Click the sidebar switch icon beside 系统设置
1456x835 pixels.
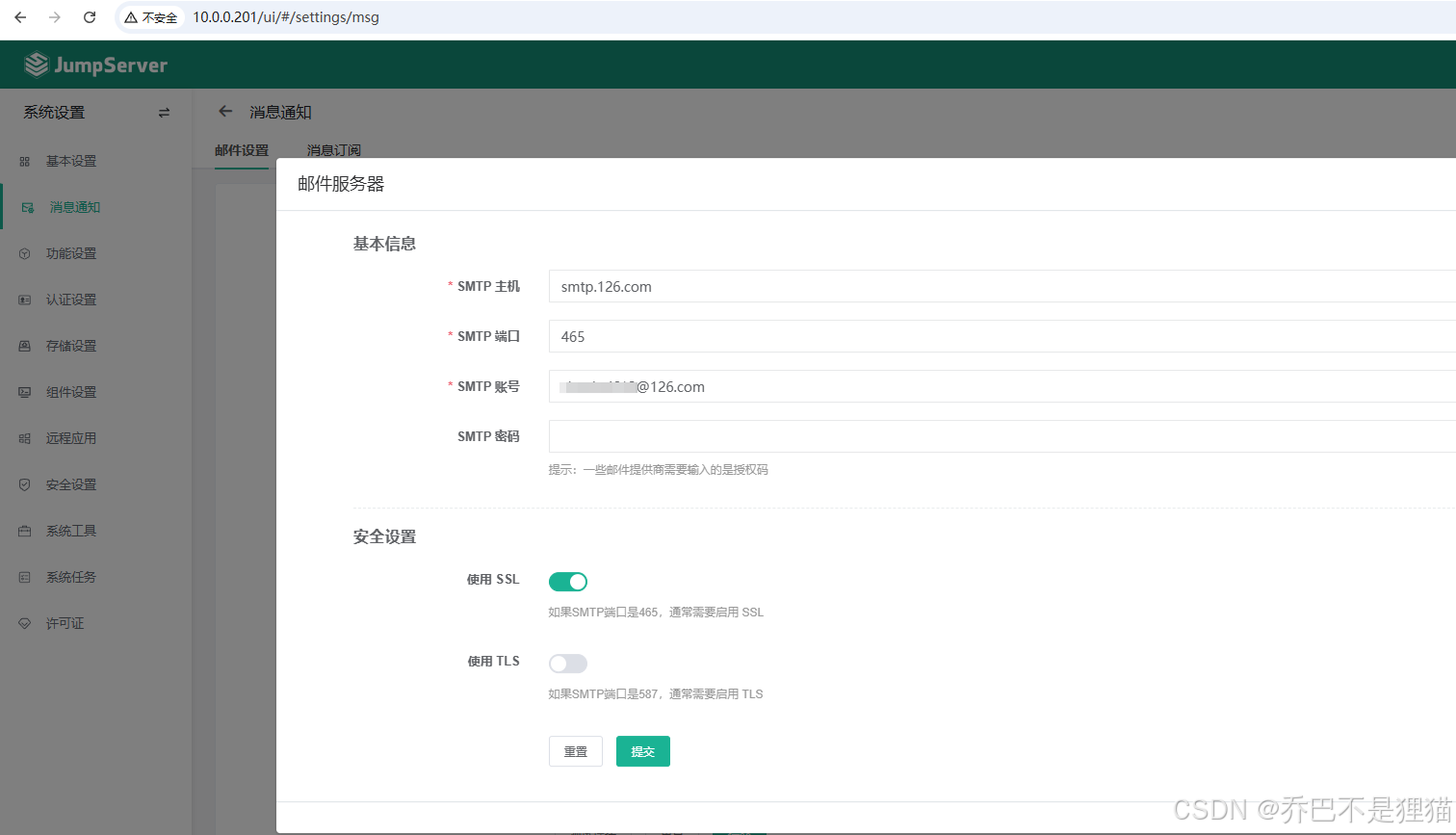pyautogui.click(x=164, y=113)
